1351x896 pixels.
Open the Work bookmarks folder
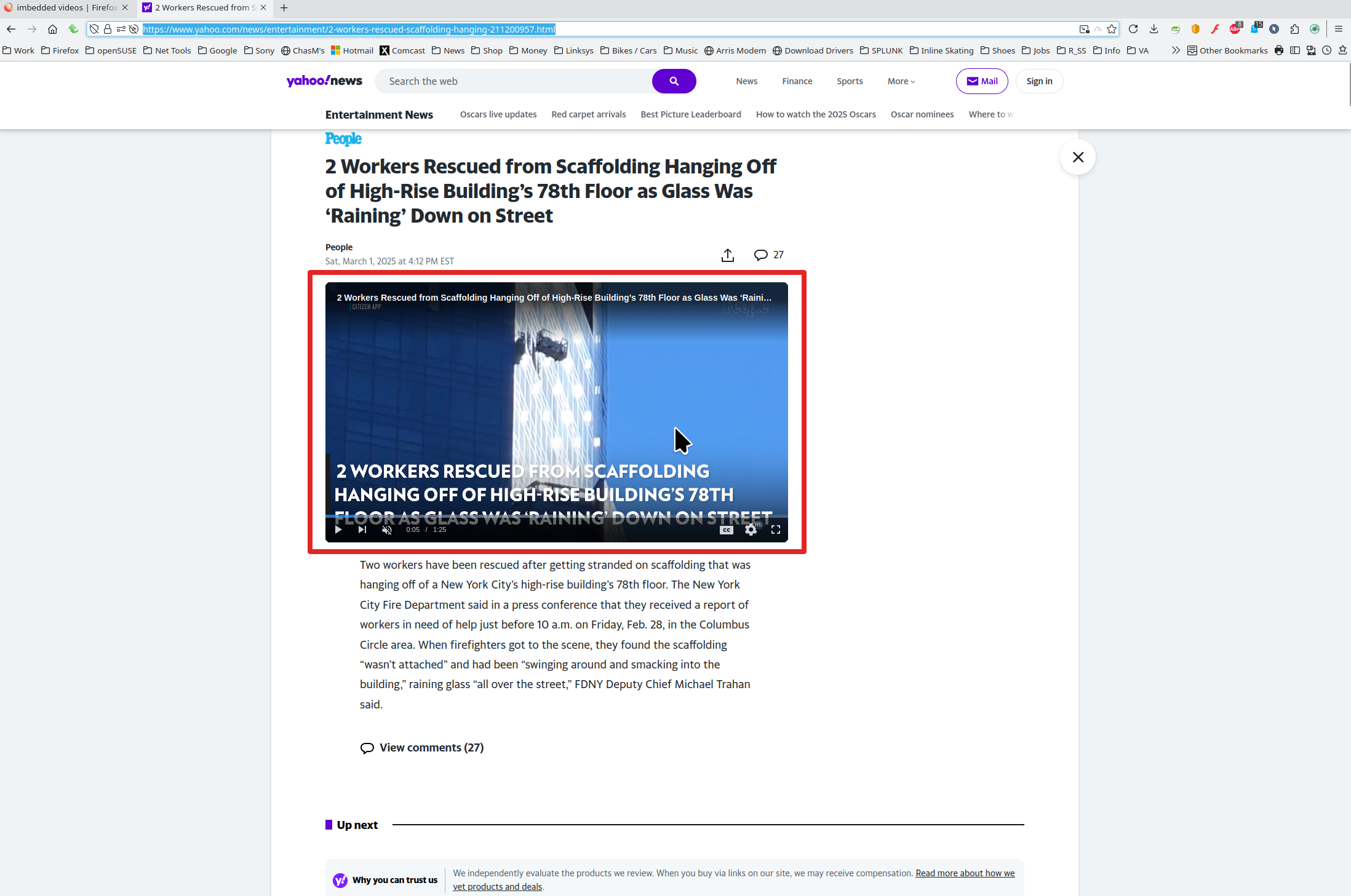[18, 50]
